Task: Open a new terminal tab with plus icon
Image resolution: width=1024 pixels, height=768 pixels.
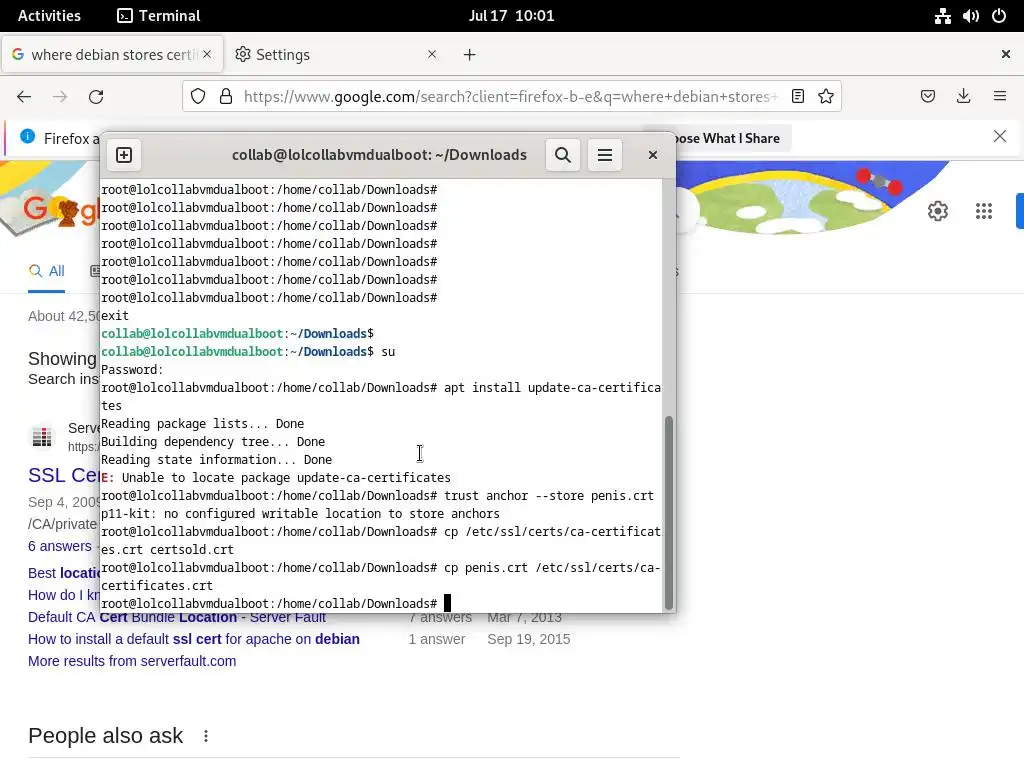Action: (123, 155)
